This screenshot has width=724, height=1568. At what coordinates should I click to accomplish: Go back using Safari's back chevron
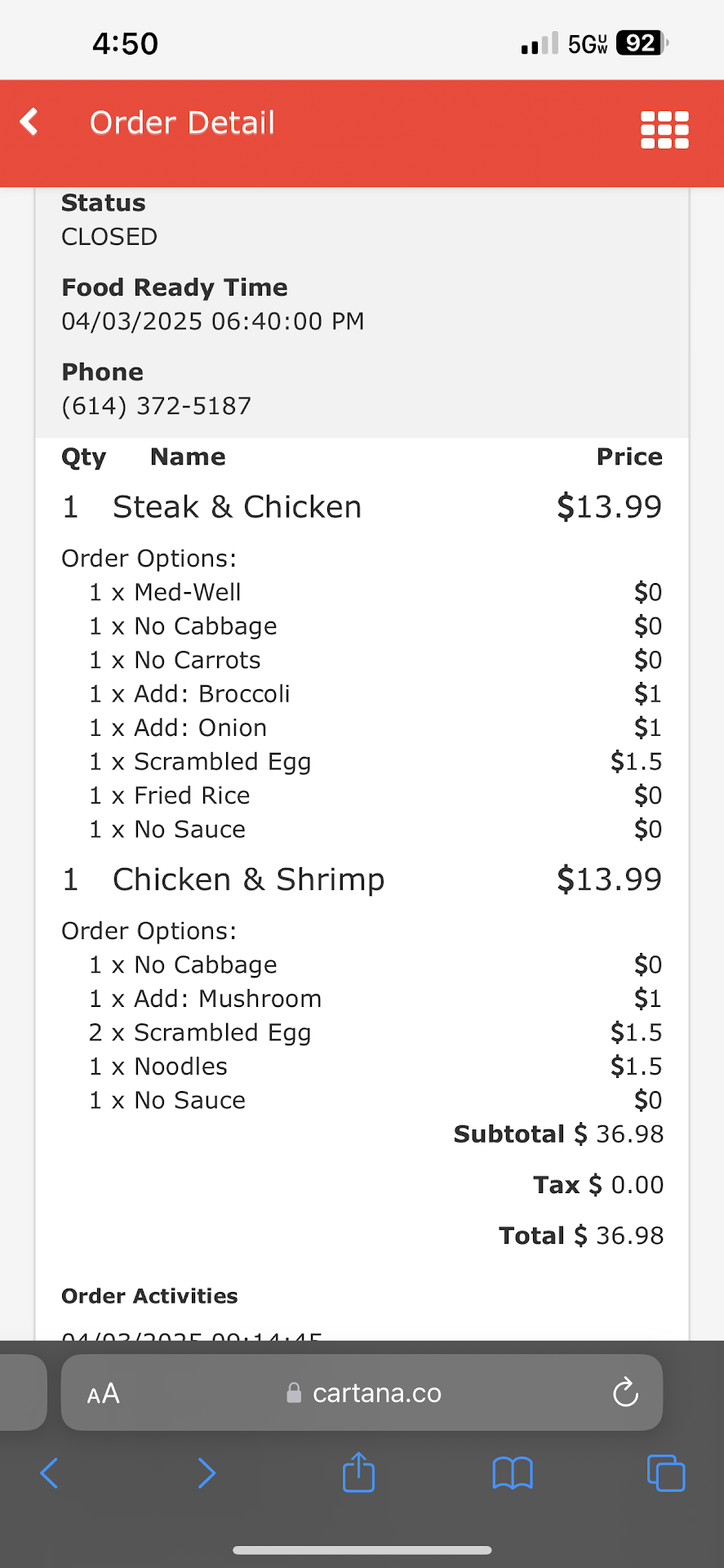coord(50,1473)
